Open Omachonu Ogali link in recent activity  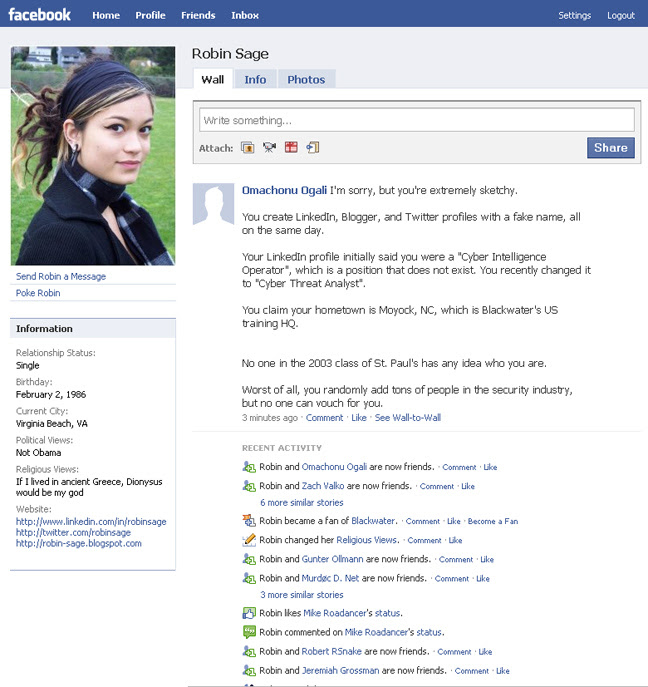[x=334, y=467]
